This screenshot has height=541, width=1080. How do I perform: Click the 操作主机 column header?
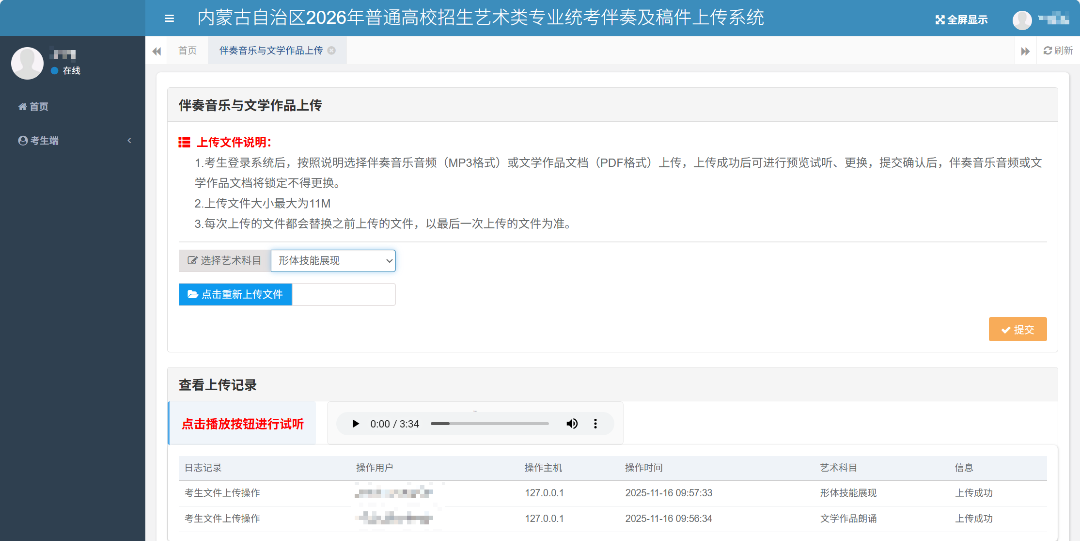pos(543,468)
